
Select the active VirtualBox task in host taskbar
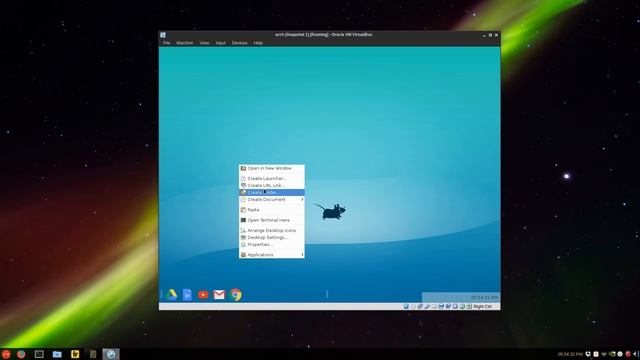111,354
